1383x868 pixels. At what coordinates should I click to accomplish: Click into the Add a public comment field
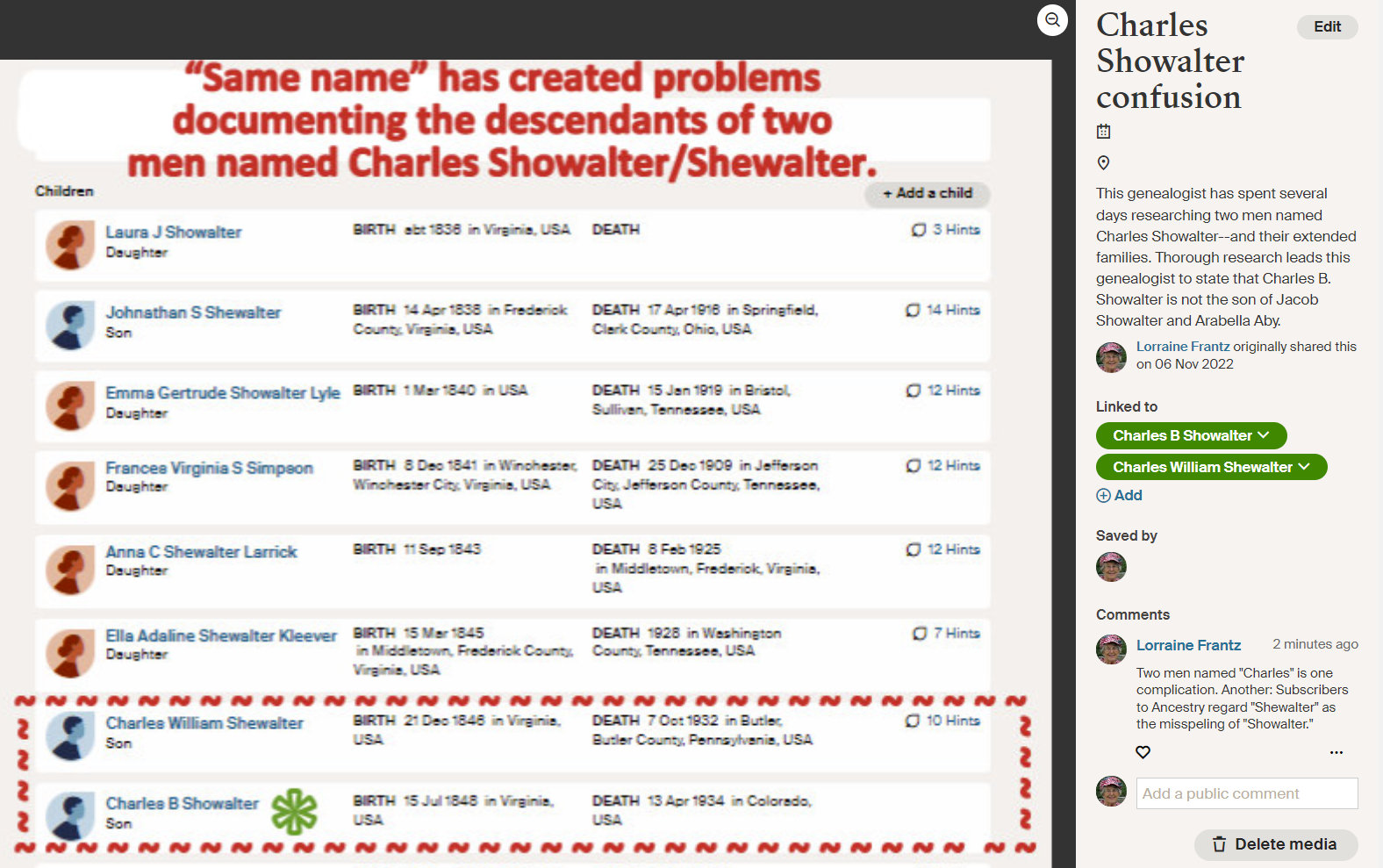[x=1246, y=793]
